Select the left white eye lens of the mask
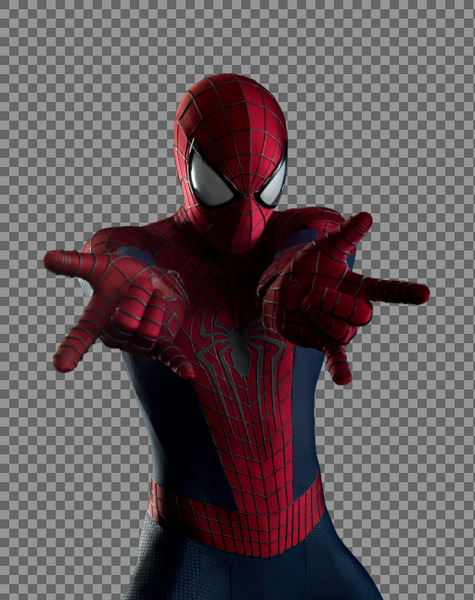Screen dimensions: 475x600 (x=211, y=181)
